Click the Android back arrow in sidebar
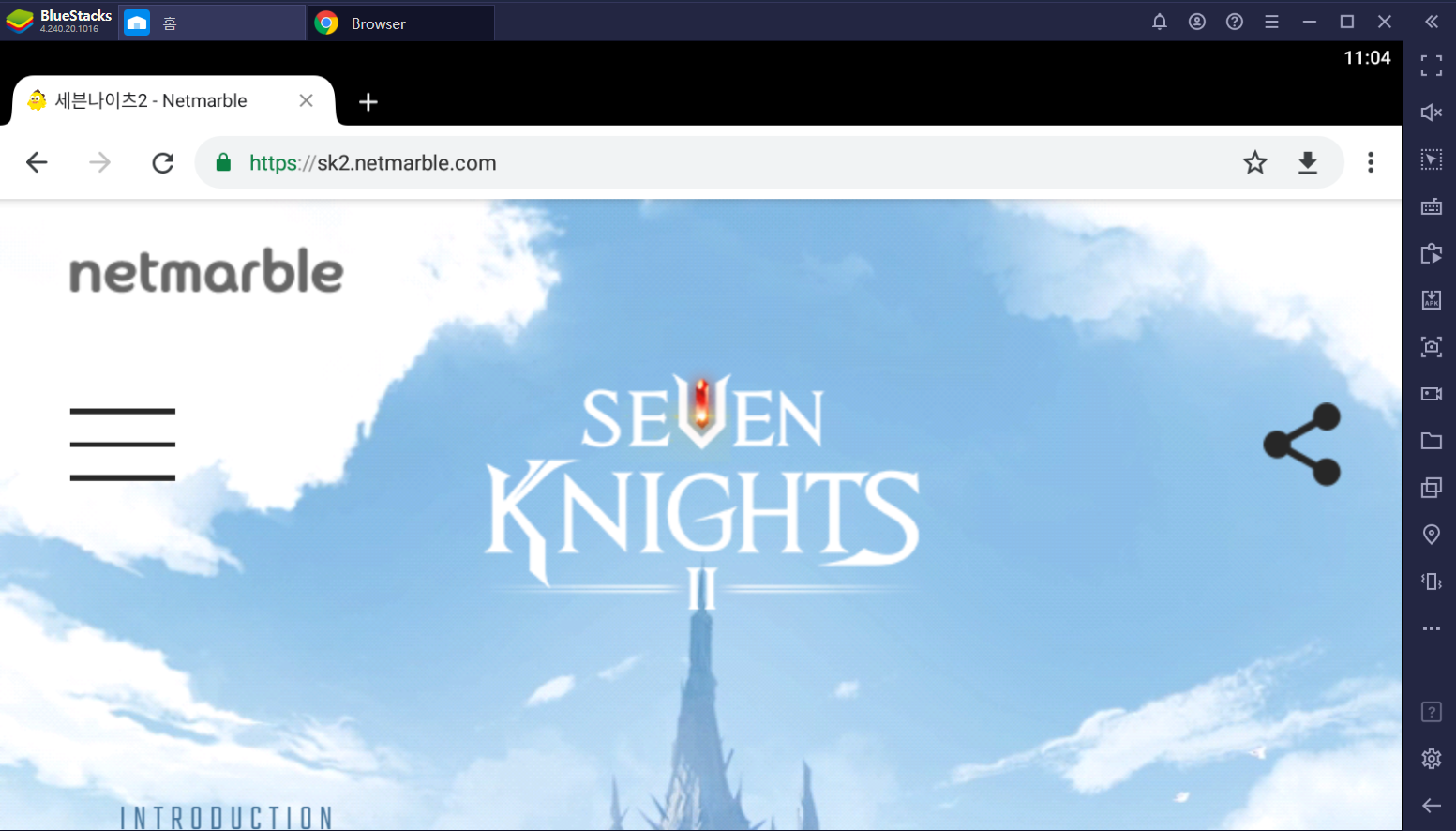This screenshot has height=831, width=1456. 1432,806
